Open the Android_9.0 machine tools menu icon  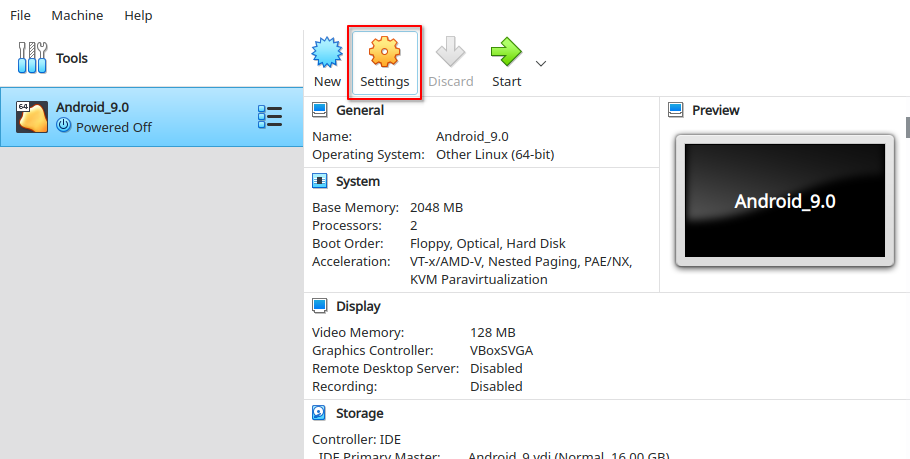pos(270,117)
